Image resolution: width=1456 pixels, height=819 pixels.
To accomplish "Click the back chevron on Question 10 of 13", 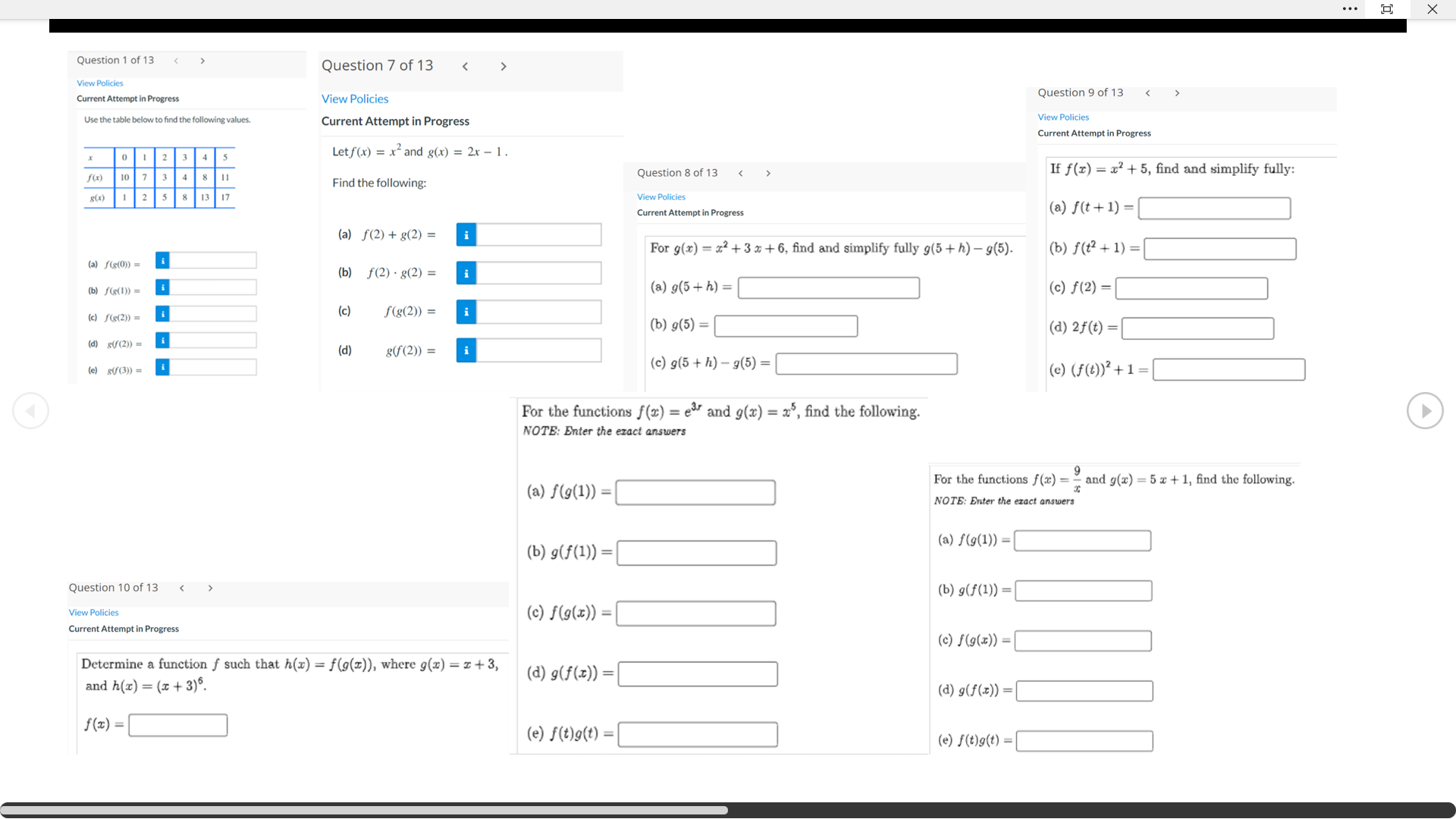I will pyautogui.click(x=182, y=588).
